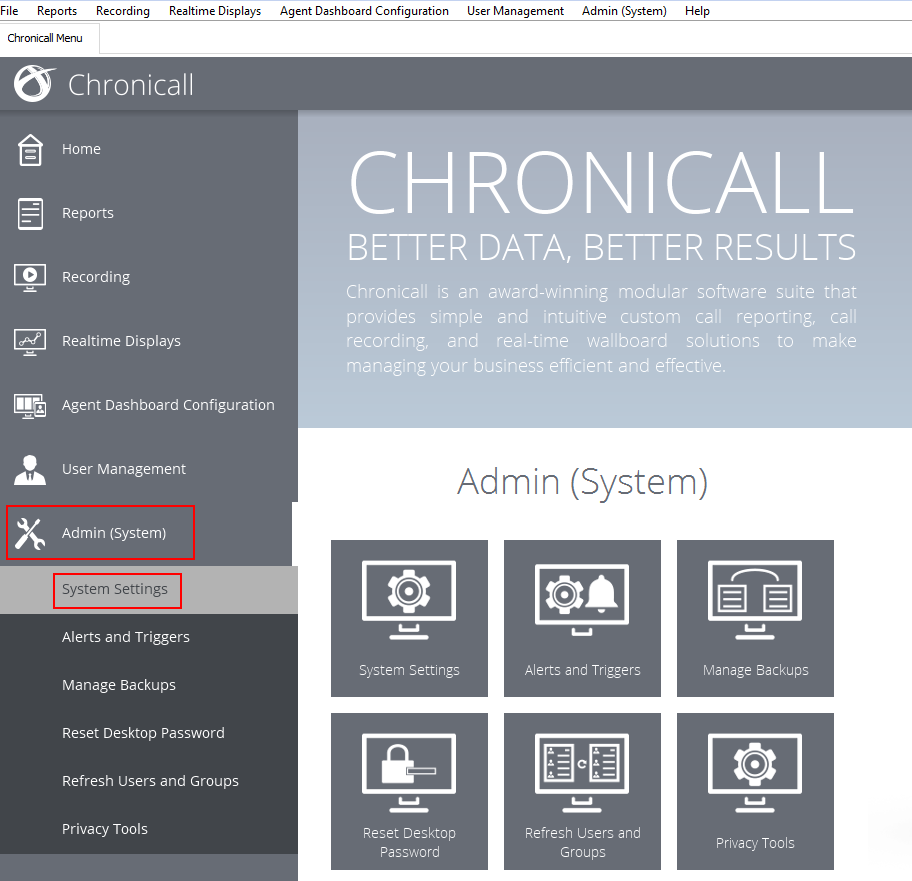Select the Chronicall Menu tab
Viewport: 912px width, 881px height.
tap(45, 38)
